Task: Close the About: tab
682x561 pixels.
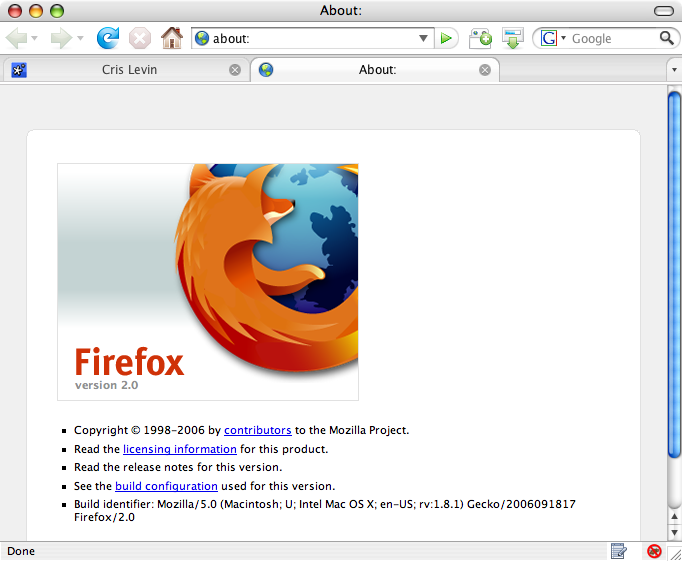Action: pyautogui.click(x=485, y=70)
